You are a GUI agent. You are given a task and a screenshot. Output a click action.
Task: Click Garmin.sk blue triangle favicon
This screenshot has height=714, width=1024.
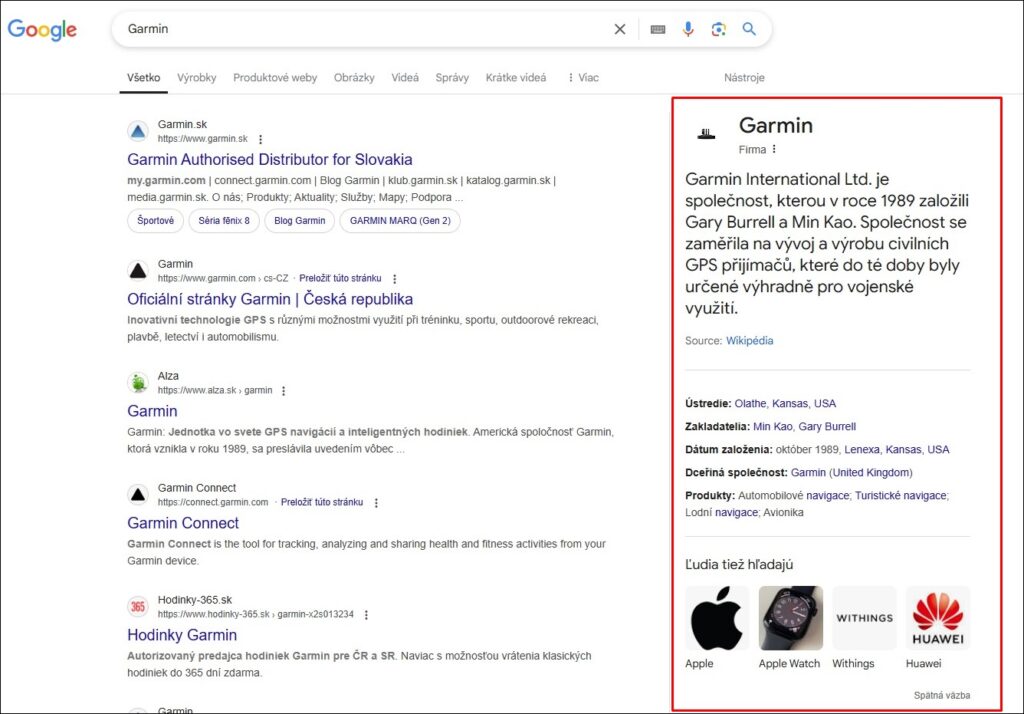click(138, 131)
